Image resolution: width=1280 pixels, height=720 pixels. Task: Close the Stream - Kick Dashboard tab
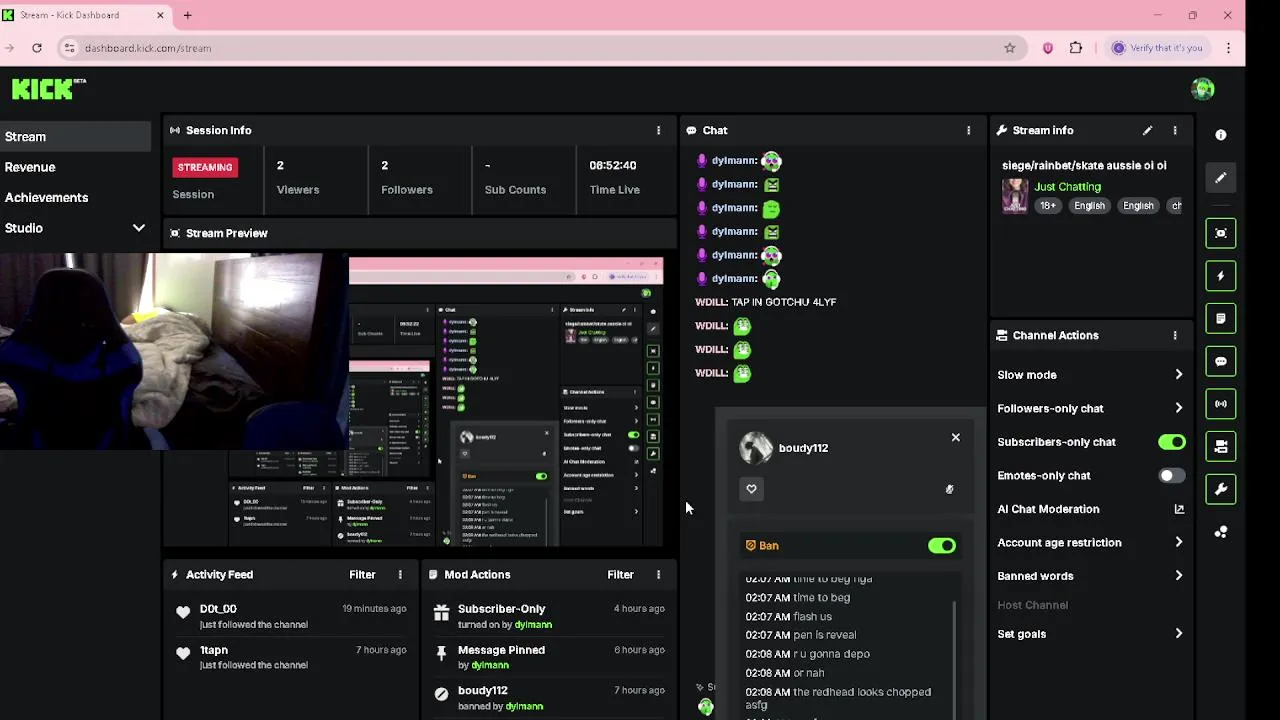pyautogui.click(x=160, y=15)
